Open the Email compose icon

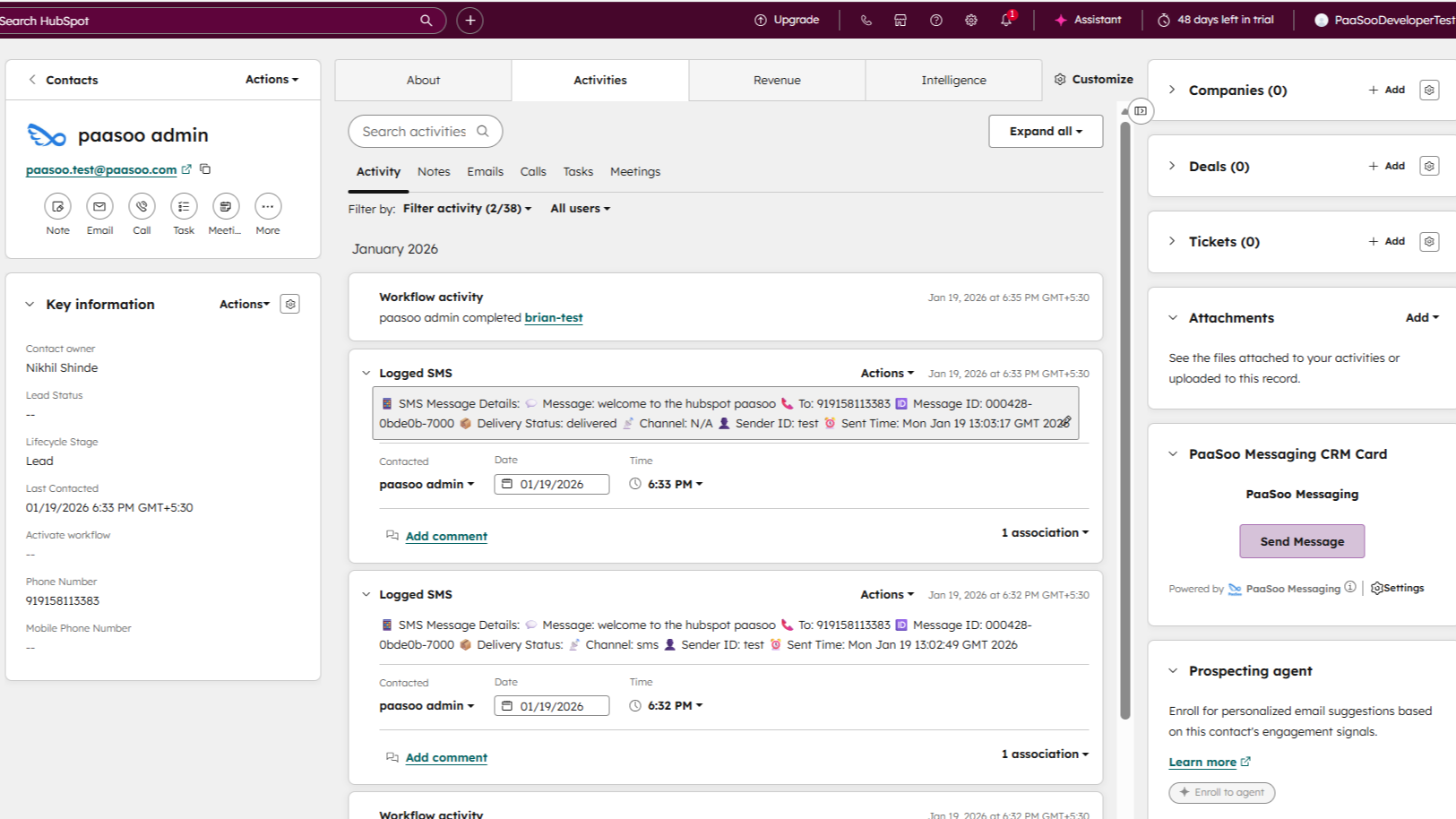pyautogui.click(x=99, y=208)
